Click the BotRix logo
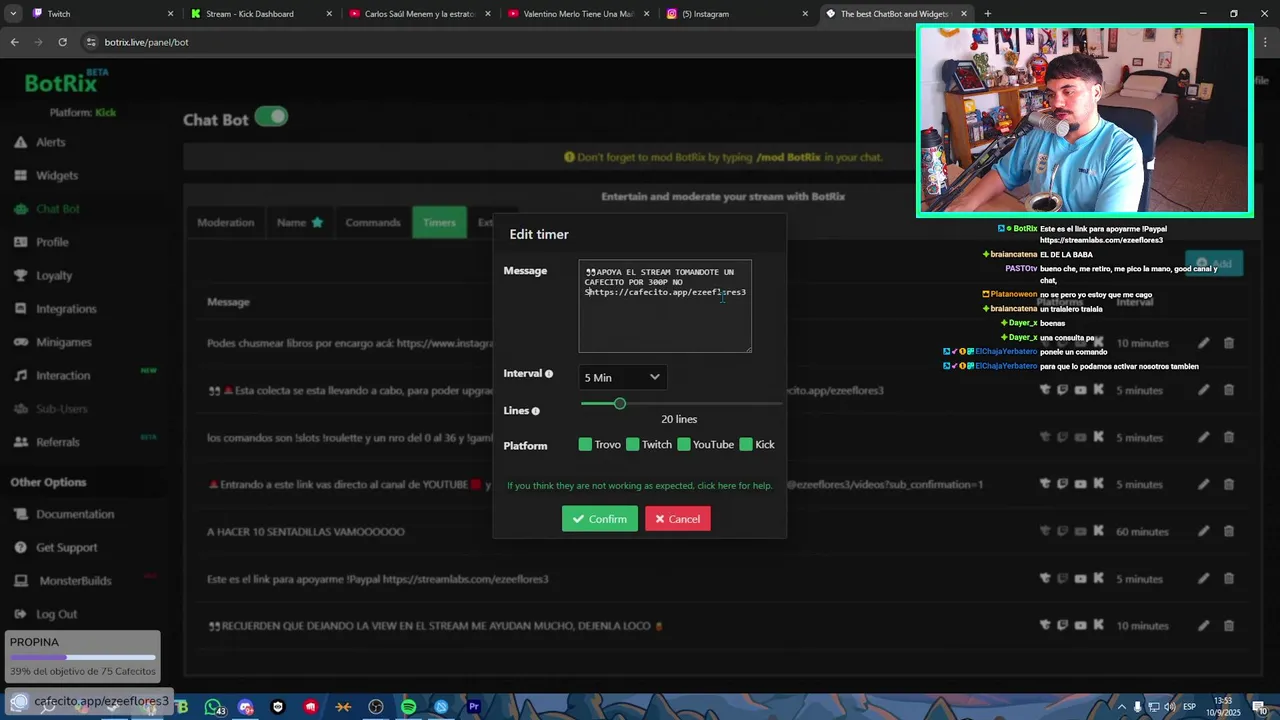The image size is (1280, 720). click(x=64, y=83)
